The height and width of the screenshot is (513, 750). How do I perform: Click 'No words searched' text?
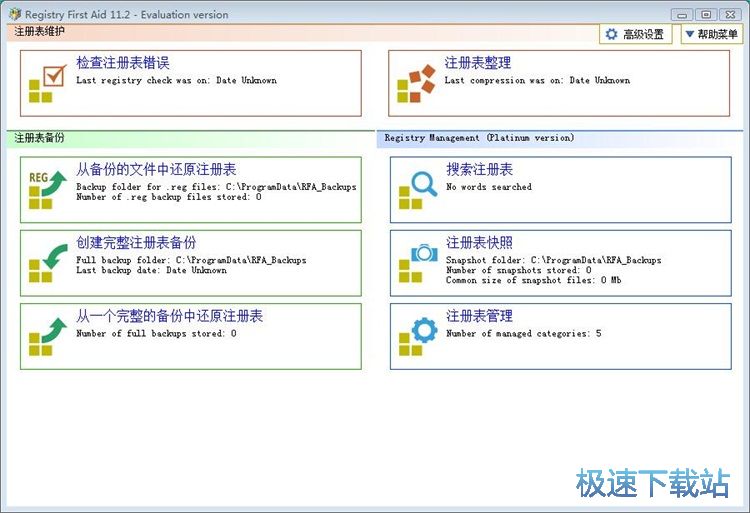489,187
